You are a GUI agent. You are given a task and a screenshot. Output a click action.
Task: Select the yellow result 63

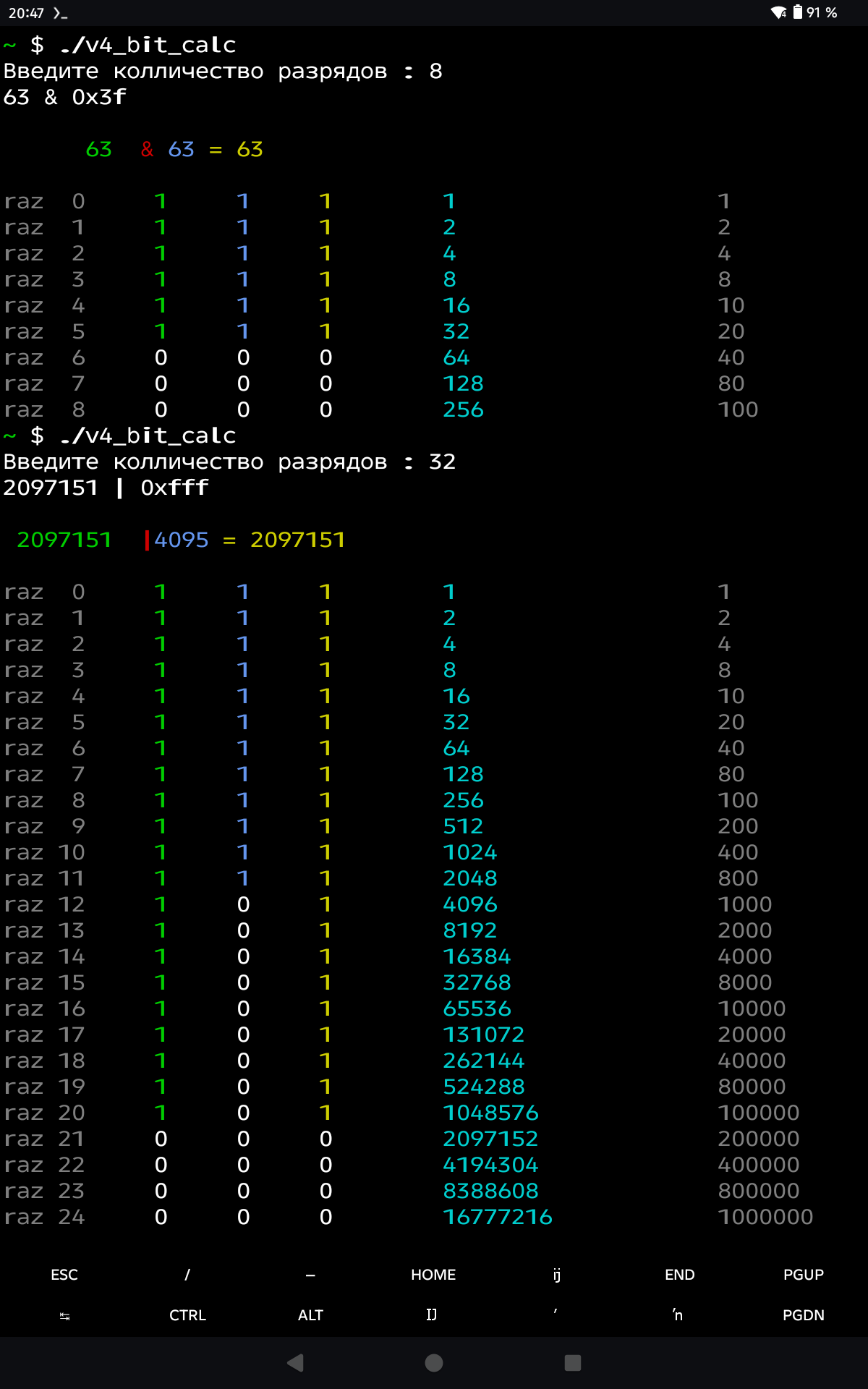250,149
